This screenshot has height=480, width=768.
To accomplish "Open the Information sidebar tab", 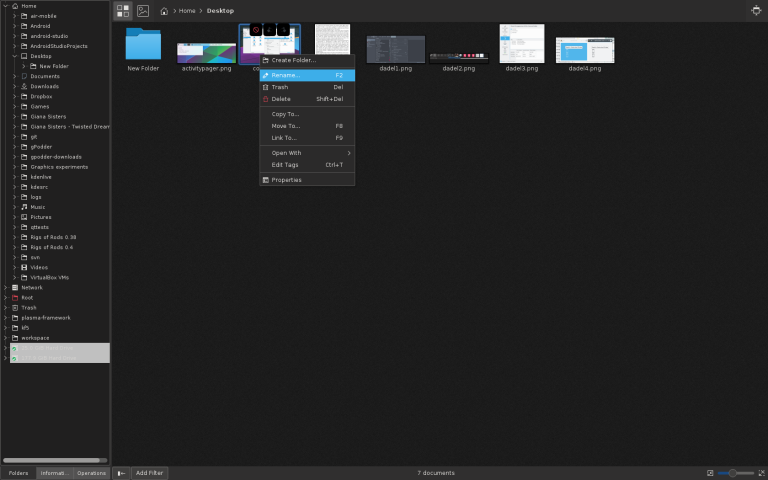I will pos(54,473).
